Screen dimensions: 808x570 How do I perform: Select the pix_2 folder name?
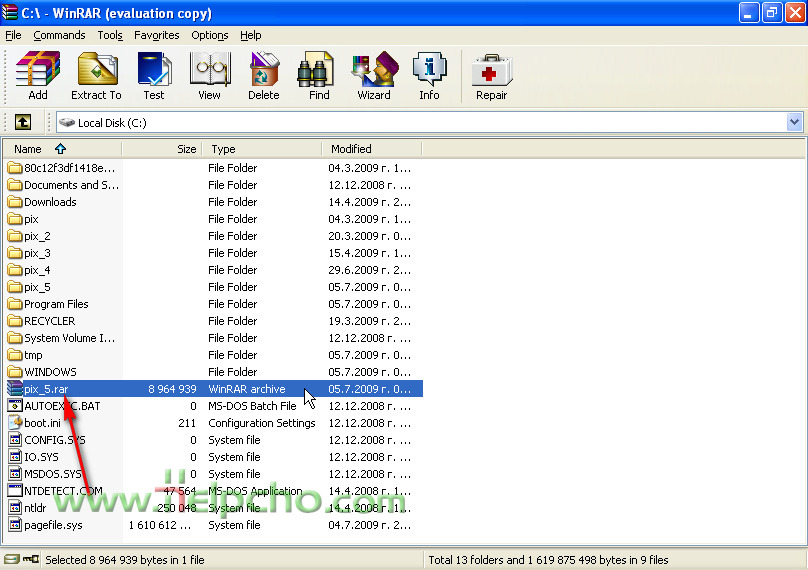pyautogui.click(x=37, y=236)
